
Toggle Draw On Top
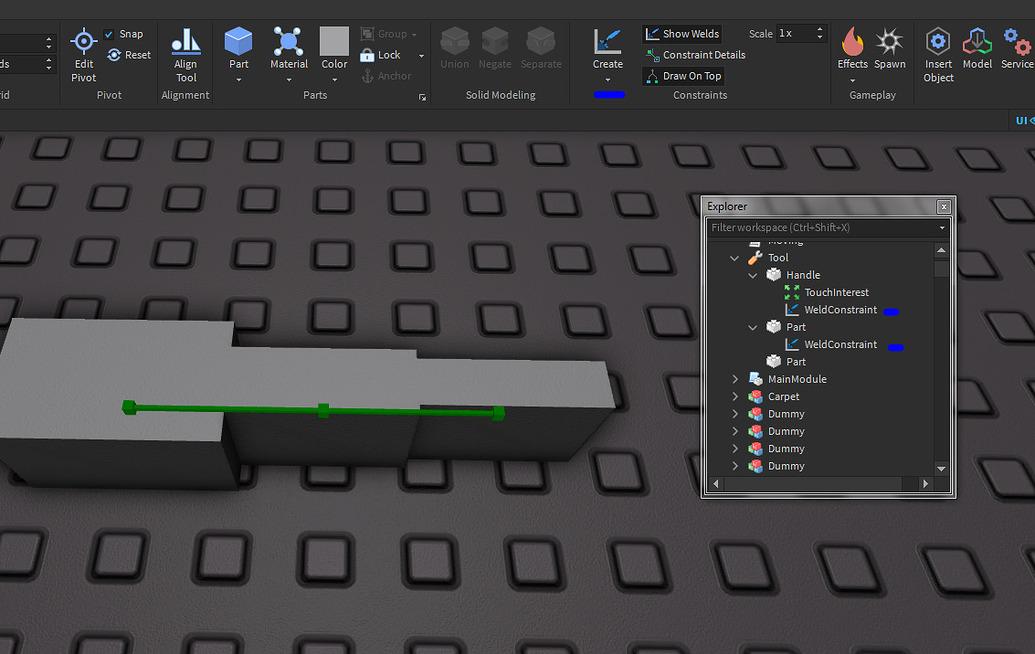click(683, 76)
